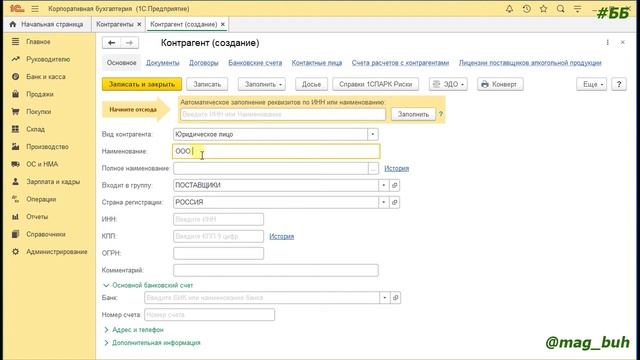Select the Основное form tab
Image resolution: width=640 pixels, height=360 pixels.
tap(121, 63)
